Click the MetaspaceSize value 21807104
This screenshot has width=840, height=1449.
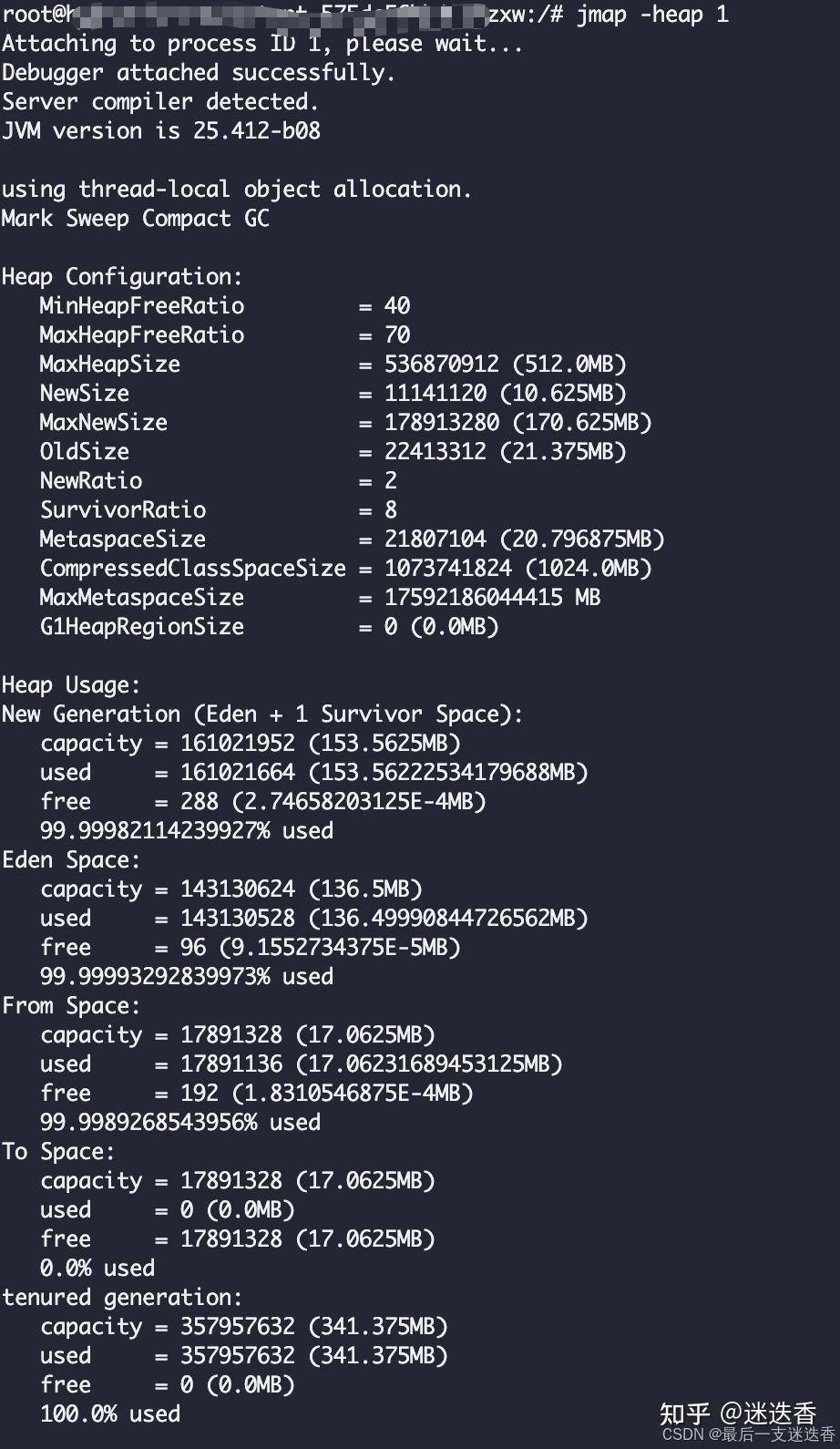[x=435, y=540]
